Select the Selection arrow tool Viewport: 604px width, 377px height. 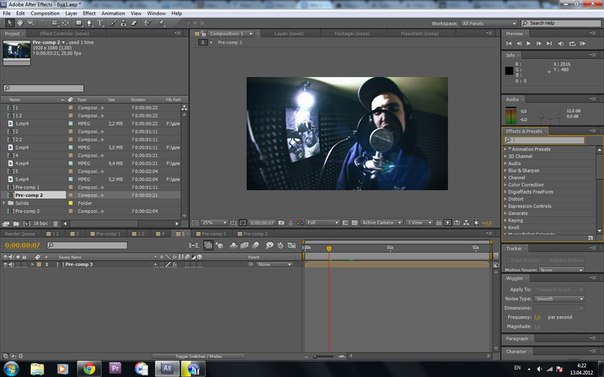point(10,23)
